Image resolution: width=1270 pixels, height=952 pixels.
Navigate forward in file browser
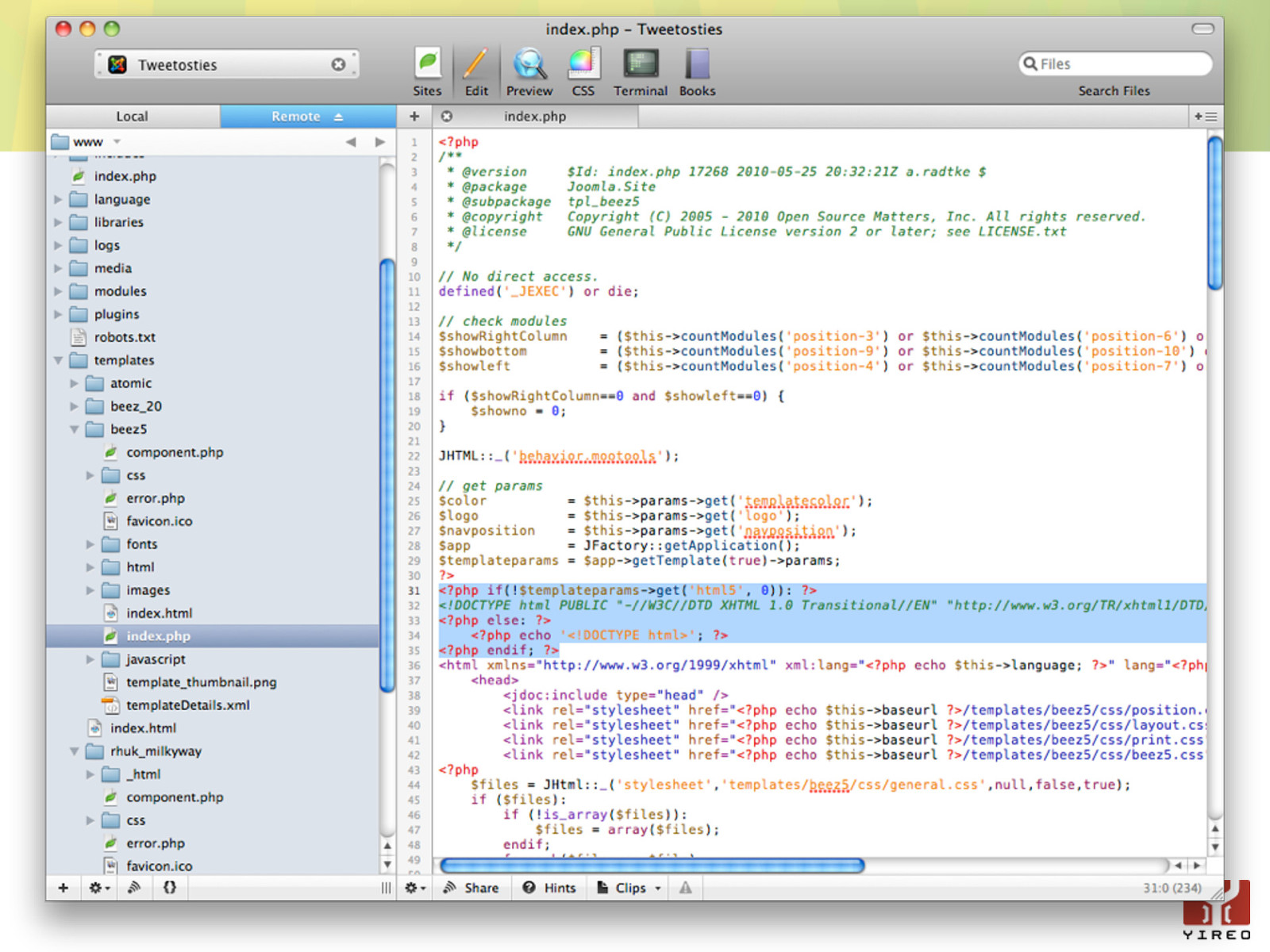[379, 142]
